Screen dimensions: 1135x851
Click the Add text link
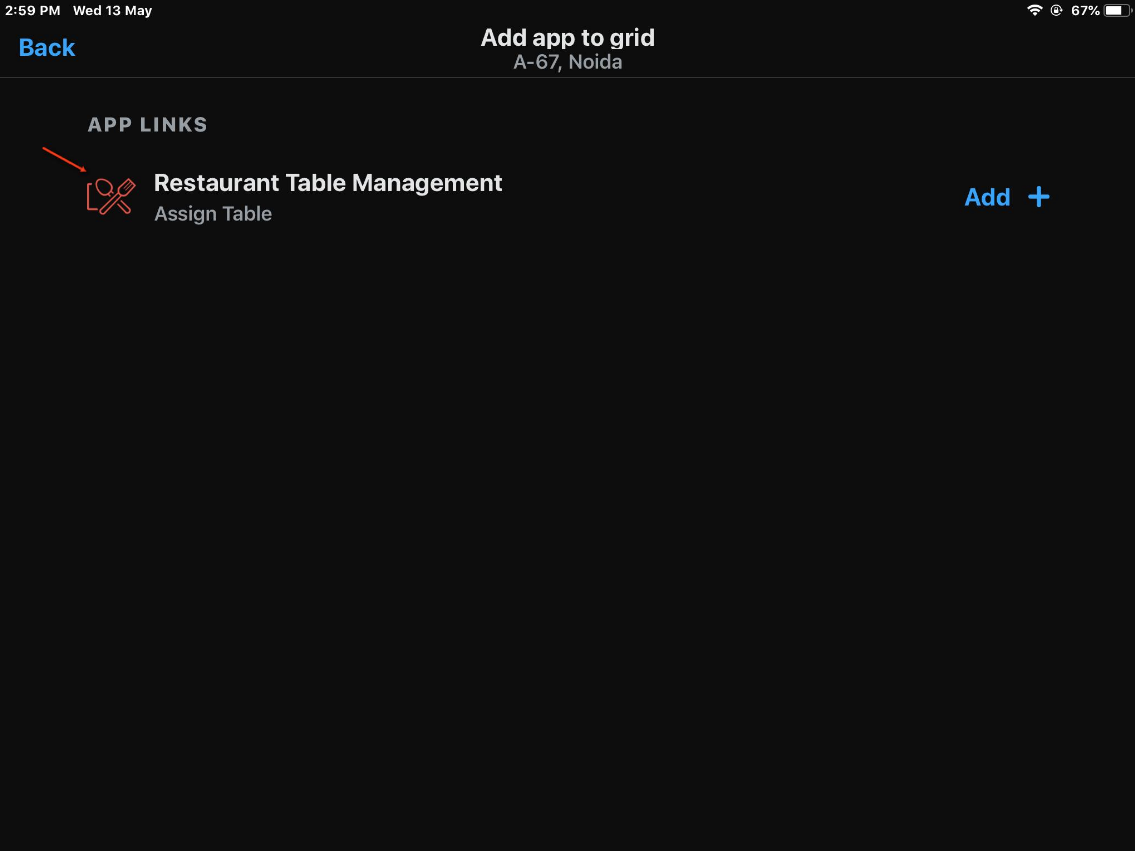pyautogui.click(x=987, y=198)
